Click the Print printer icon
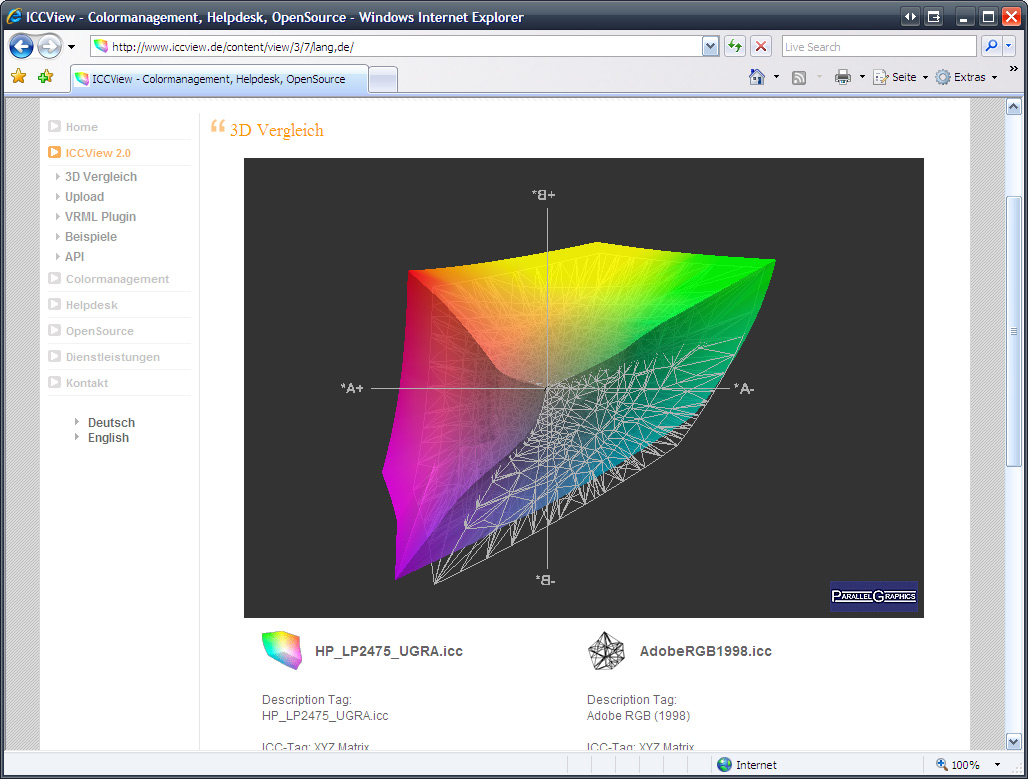 (842, 77)
